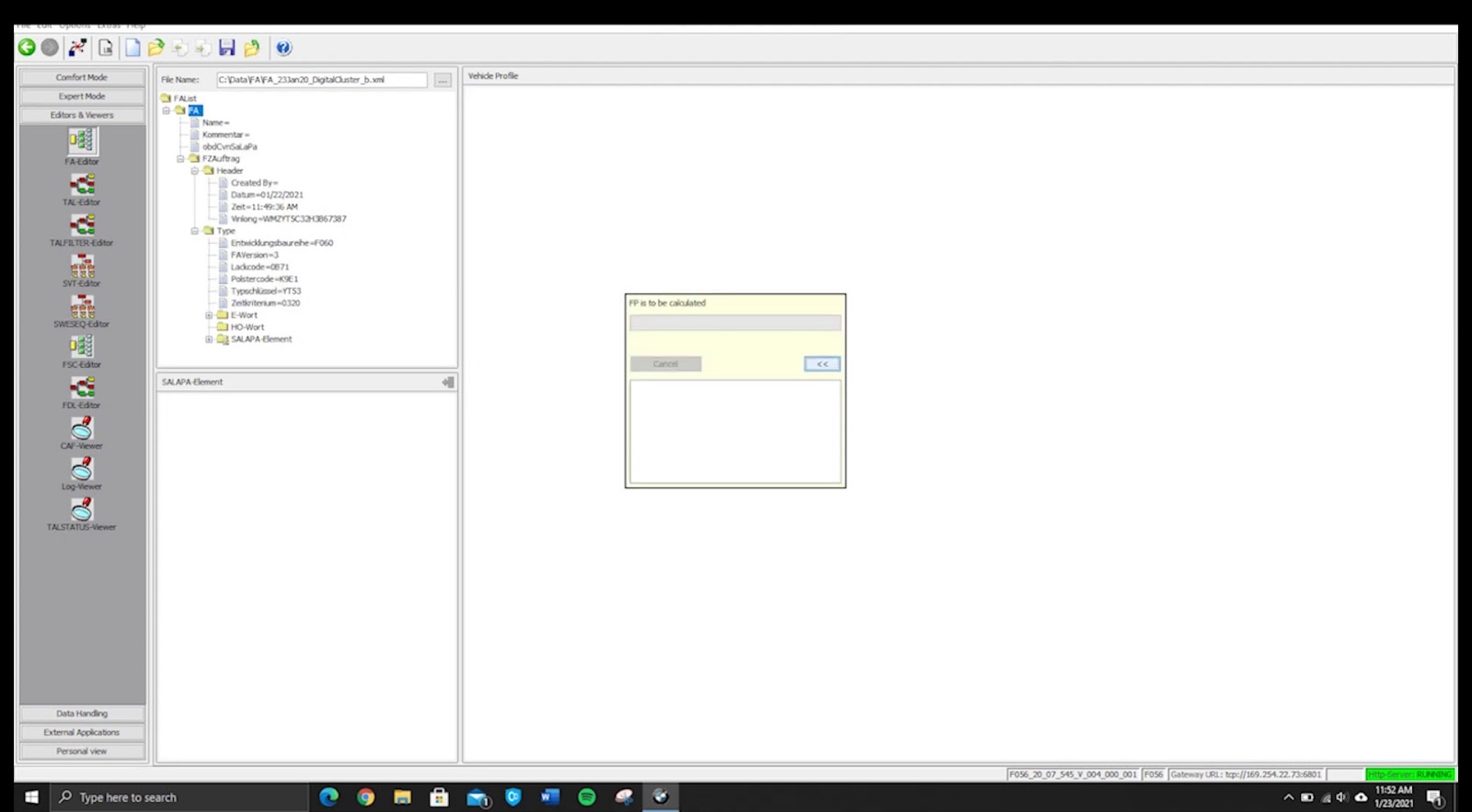The height and width of the screenshot is (812, 1472).
Task: Select the Polstercode=K9E1 entry
Action: coord(264,279)
